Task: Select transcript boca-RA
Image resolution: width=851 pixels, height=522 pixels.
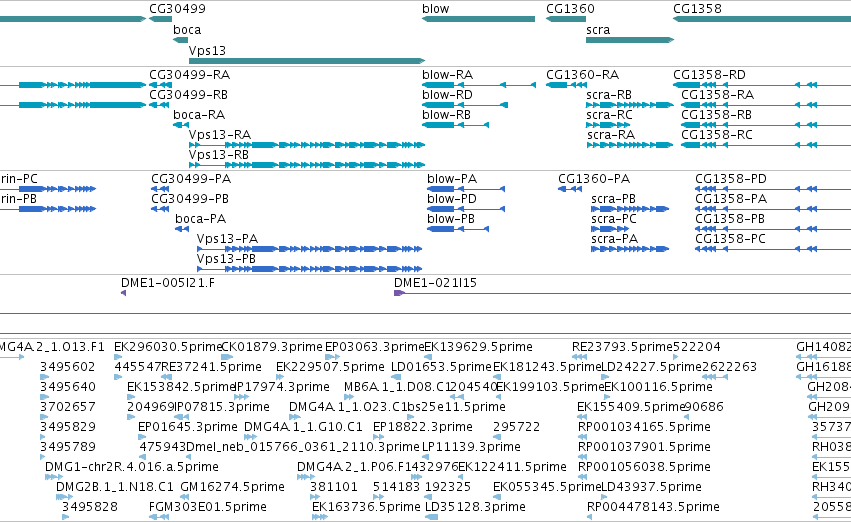Action: (199, 115)
